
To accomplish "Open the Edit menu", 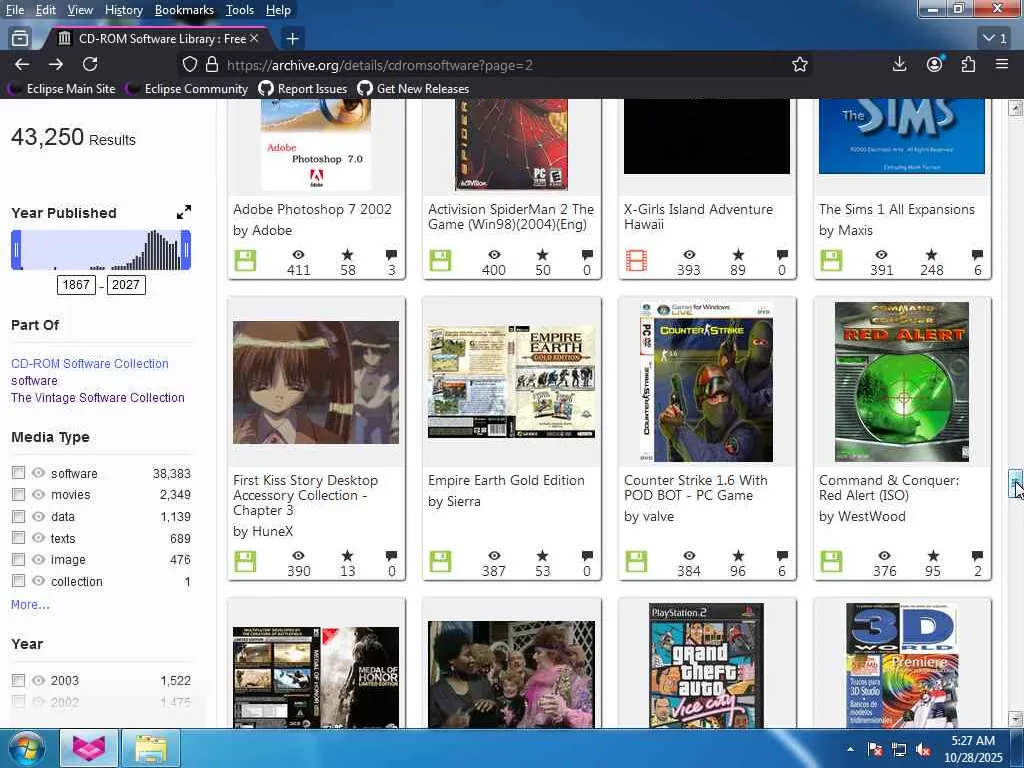I will pos(45,10).
